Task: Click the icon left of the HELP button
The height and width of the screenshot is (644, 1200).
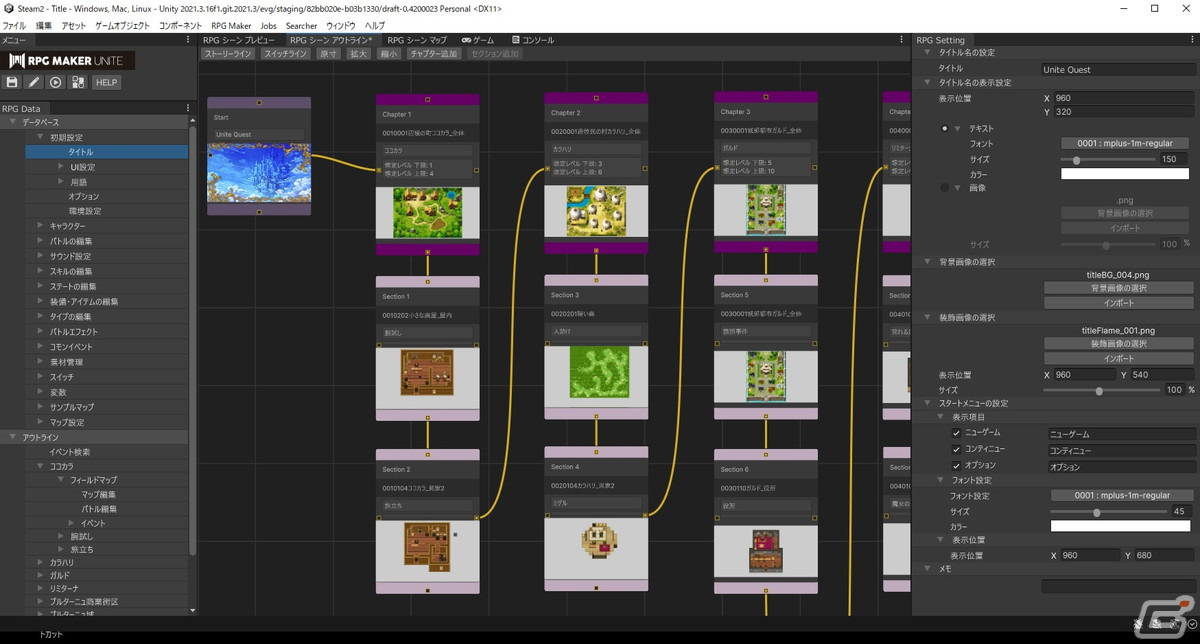Action: point(78,82)
